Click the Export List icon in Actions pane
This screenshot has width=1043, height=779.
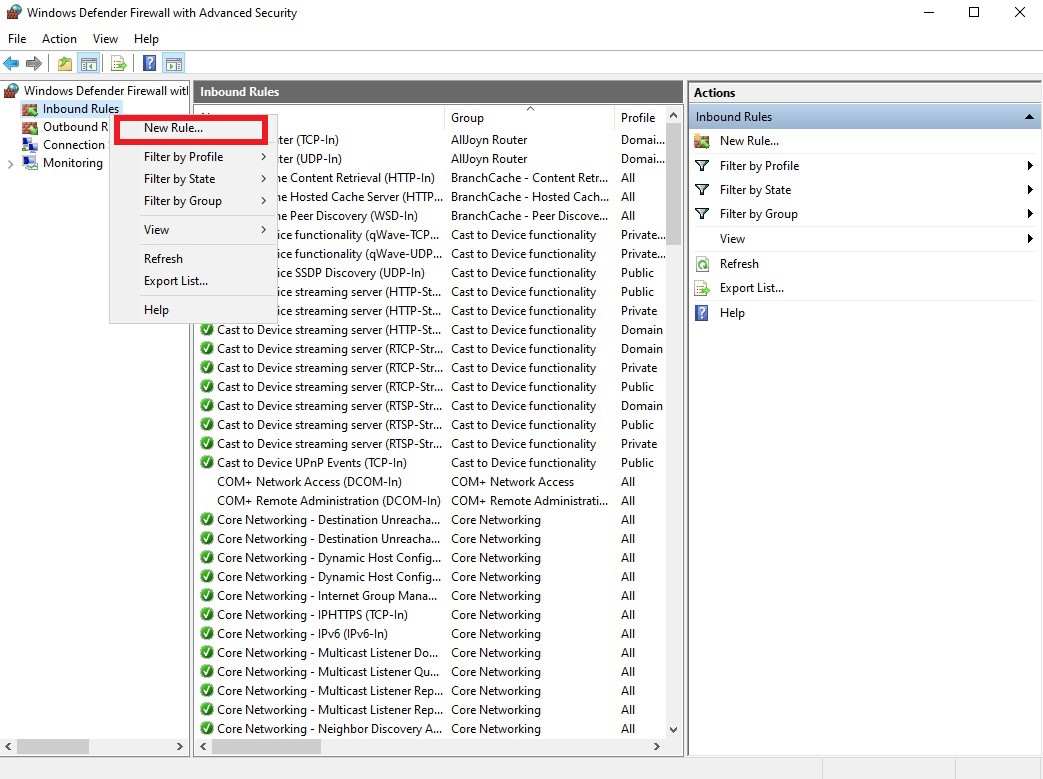click(702, 288)
